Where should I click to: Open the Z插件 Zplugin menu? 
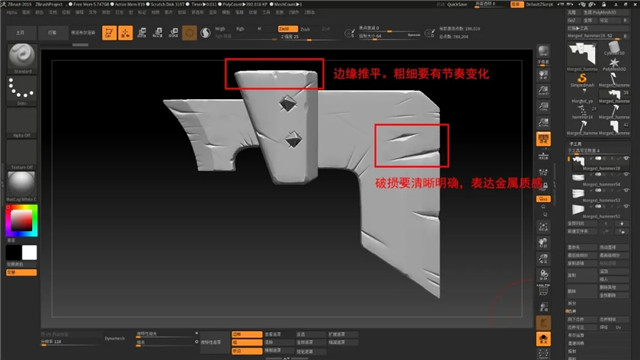pos(294,13)
